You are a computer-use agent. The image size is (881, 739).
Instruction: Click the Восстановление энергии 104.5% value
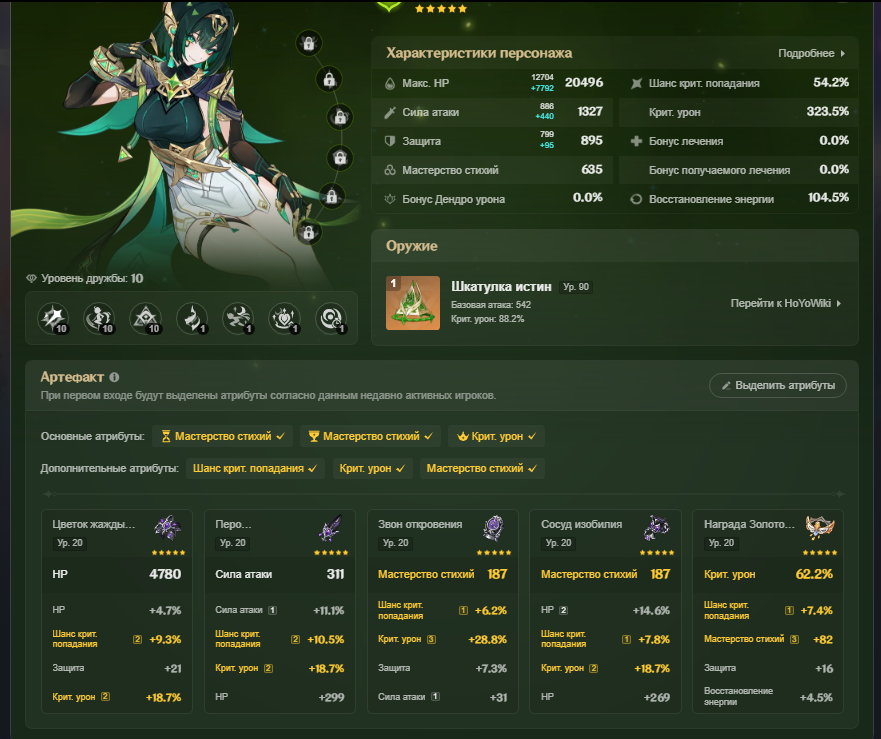point(828,198)
